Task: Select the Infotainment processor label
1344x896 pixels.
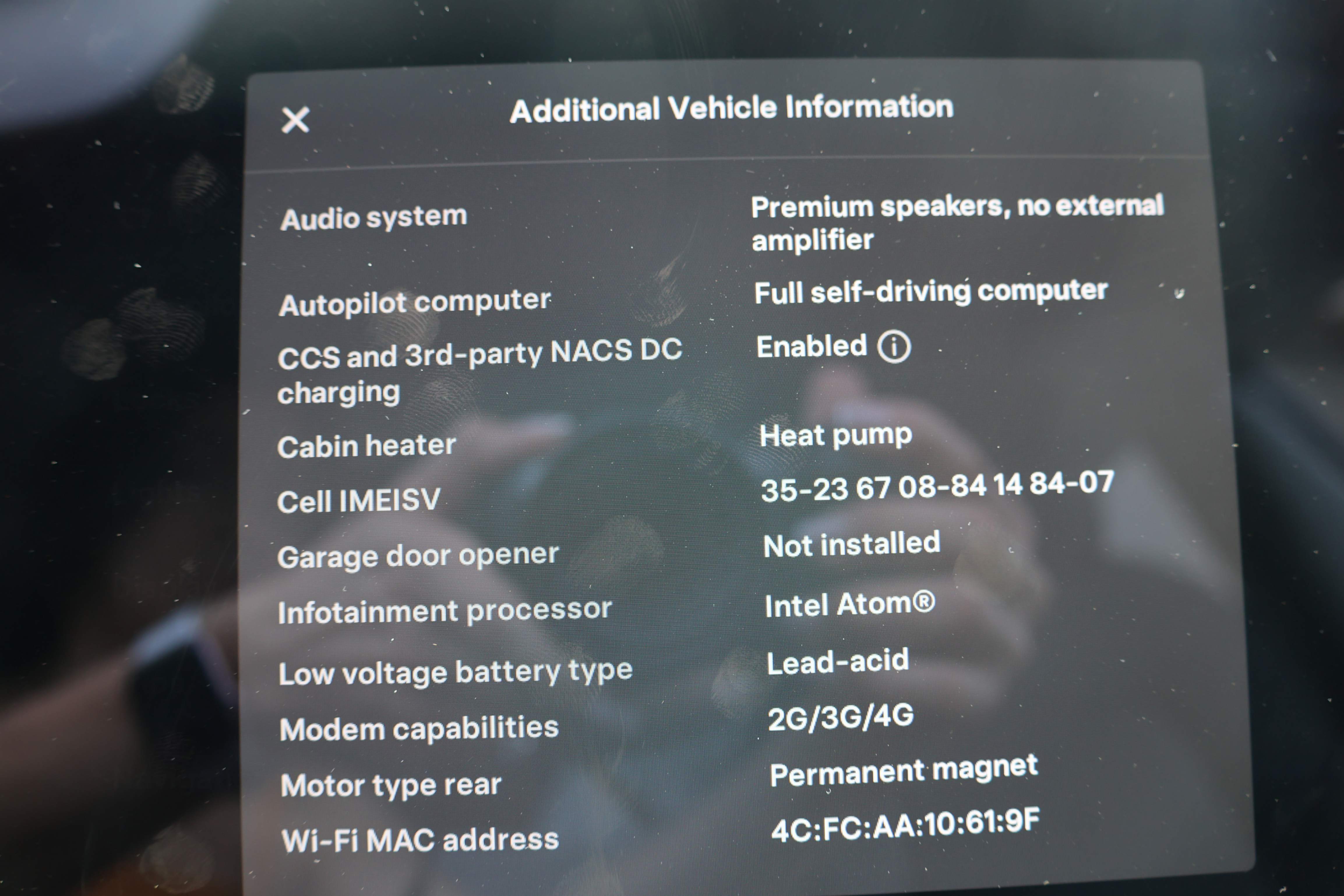Action: click(x=445, y=611)
